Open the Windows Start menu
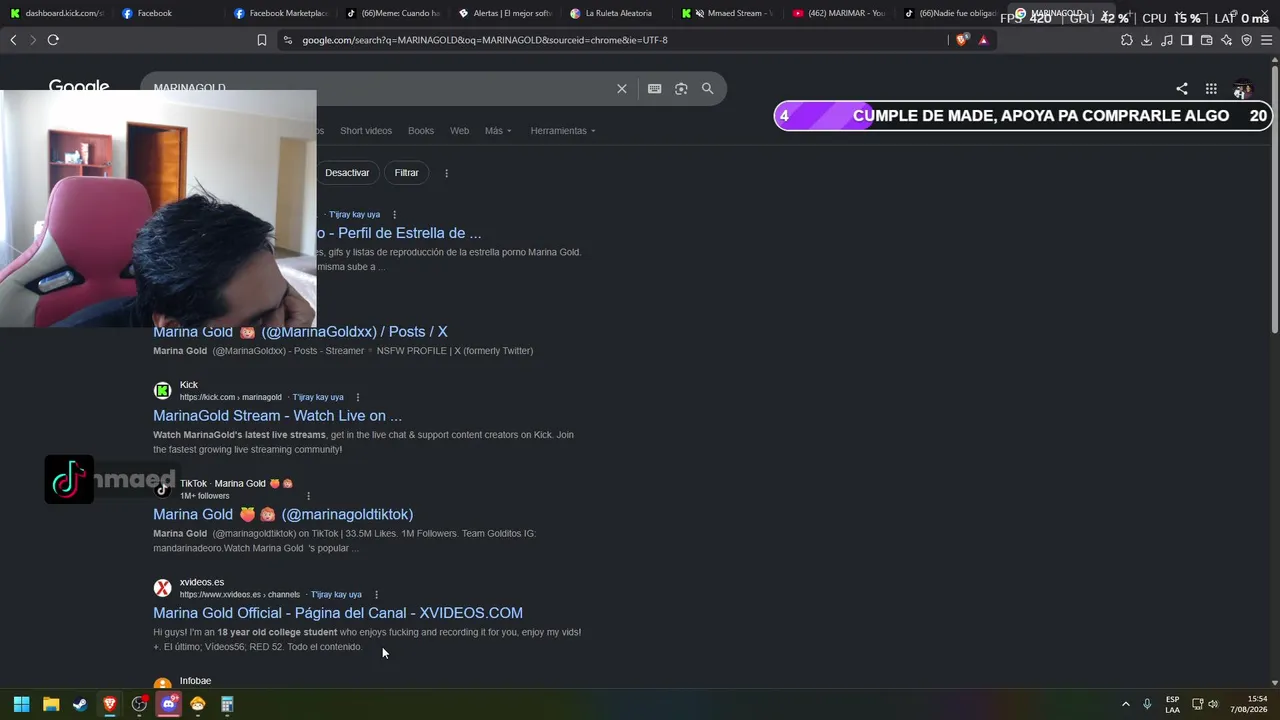This screenshot has height=720, width=1280. click(x=21, y=705)
